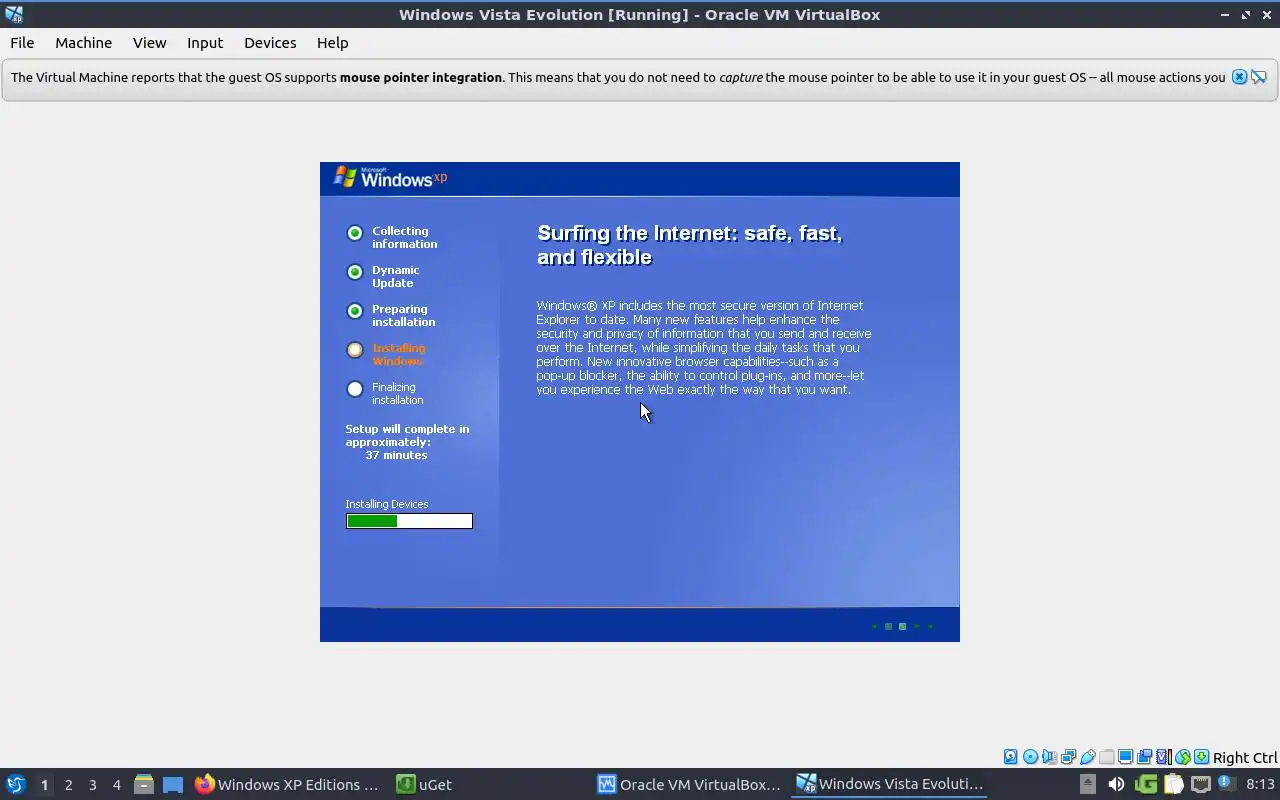Click the hard disk activity status icon
This screenshot has width=1280, height=800.
click(x=1010, y=757)
